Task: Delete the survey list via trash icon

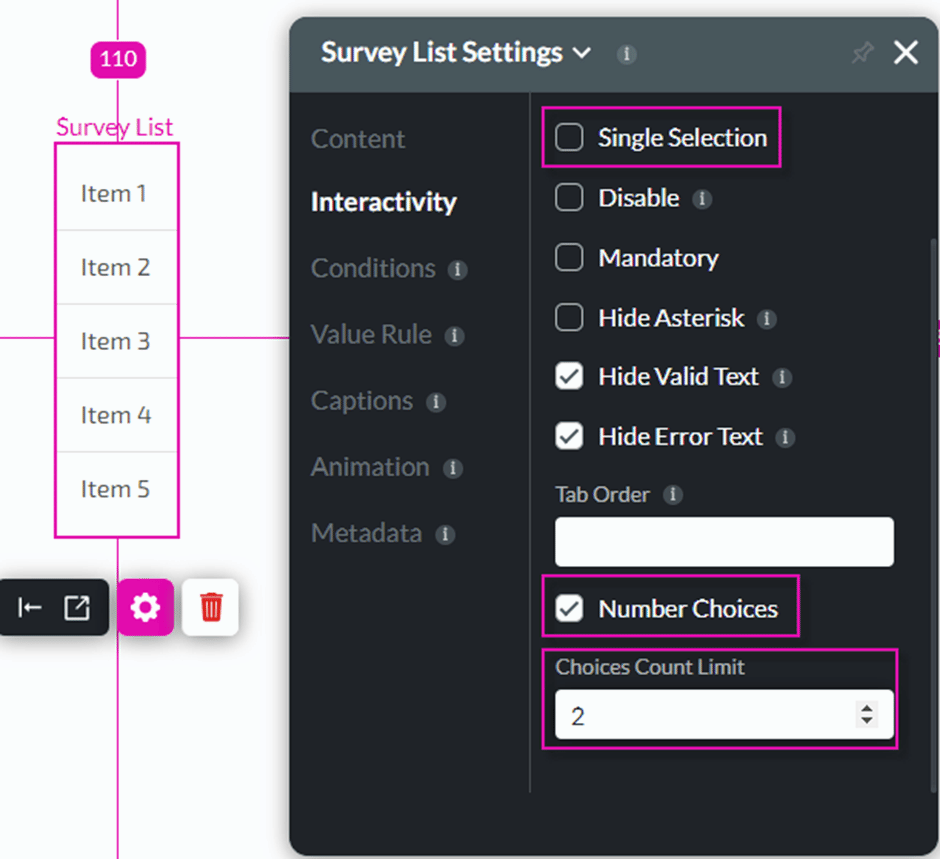Action: (x=210, y=607)
